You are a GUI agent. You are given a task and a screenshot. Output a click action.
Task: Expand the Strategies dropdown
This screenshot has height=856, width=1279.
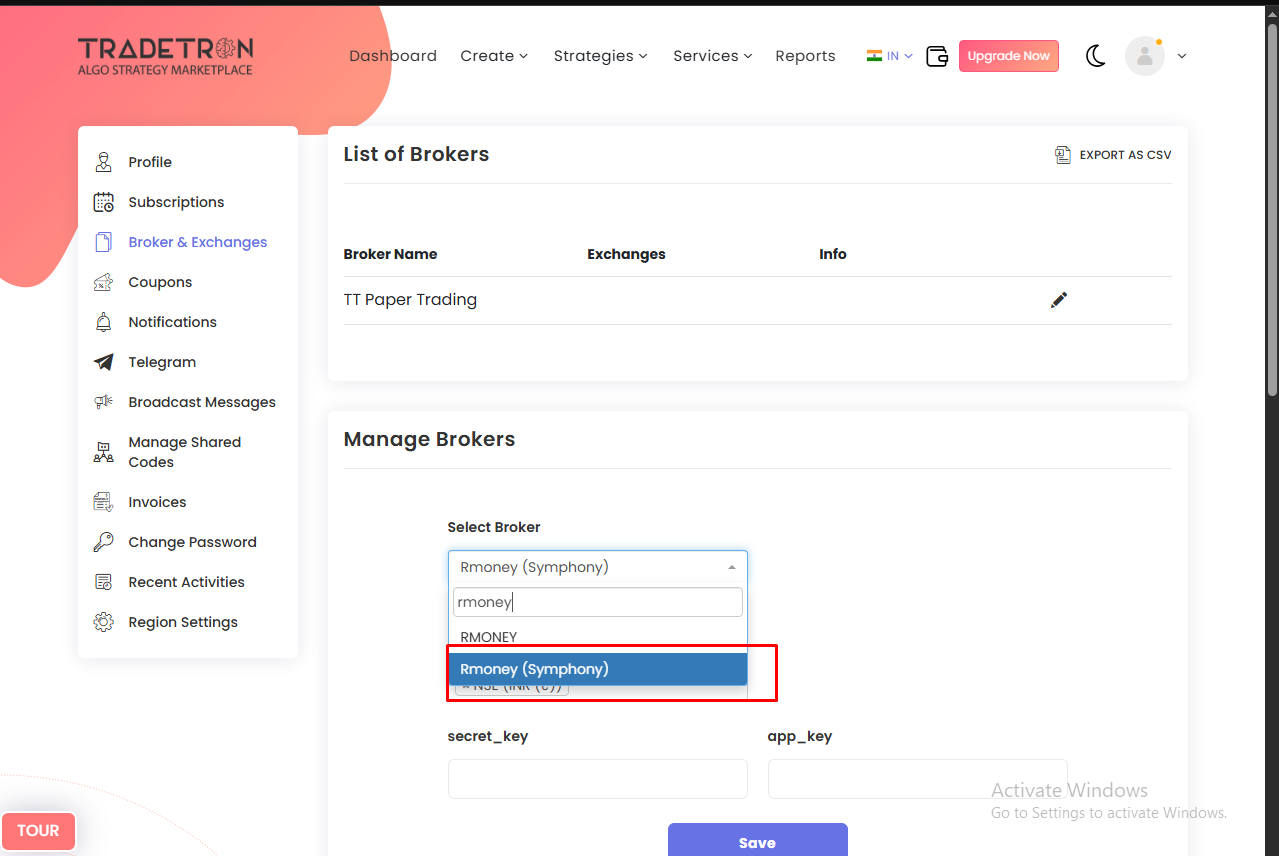click(600, 56)
